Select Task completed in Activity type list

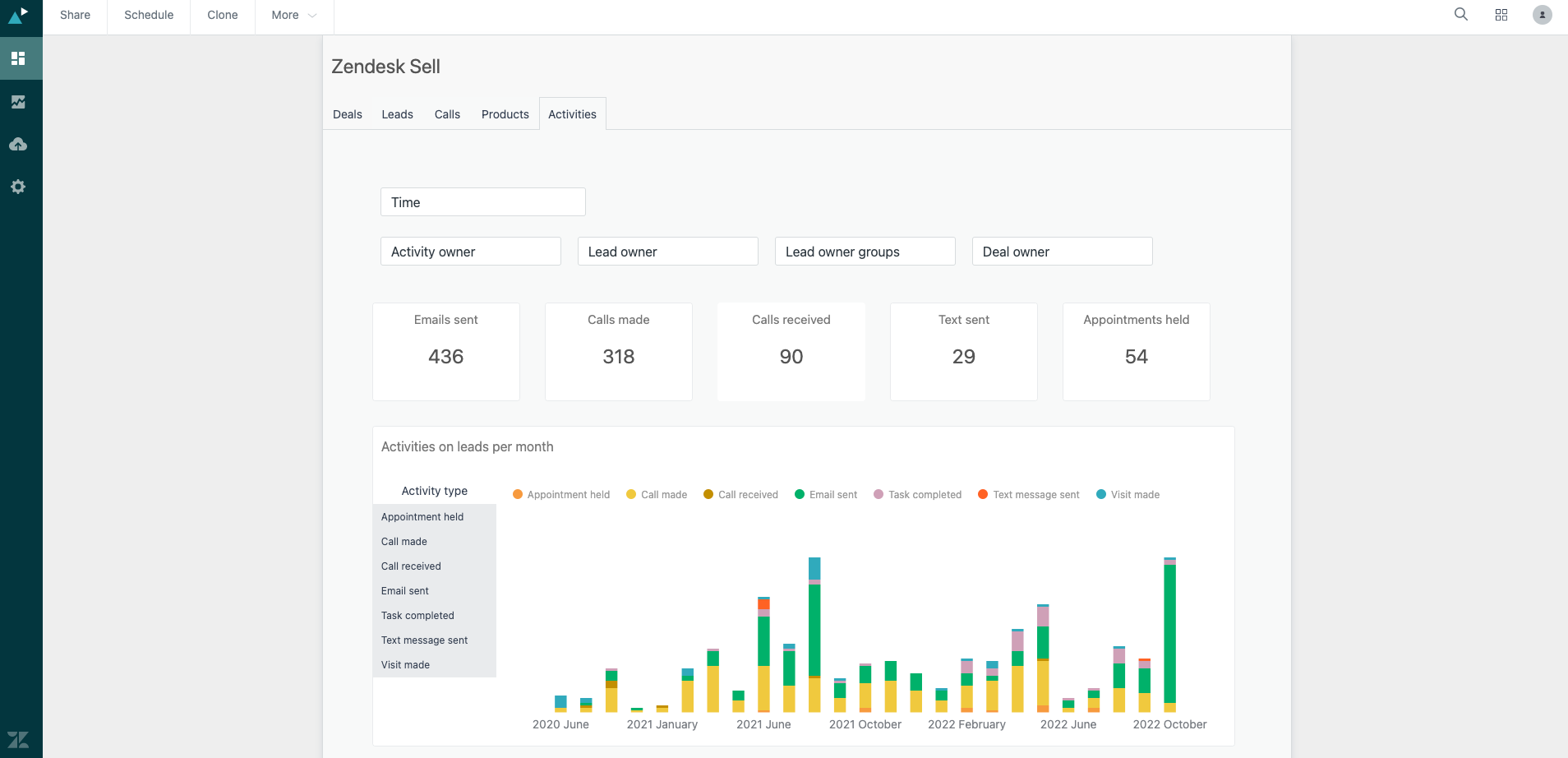tap(417, 616)
